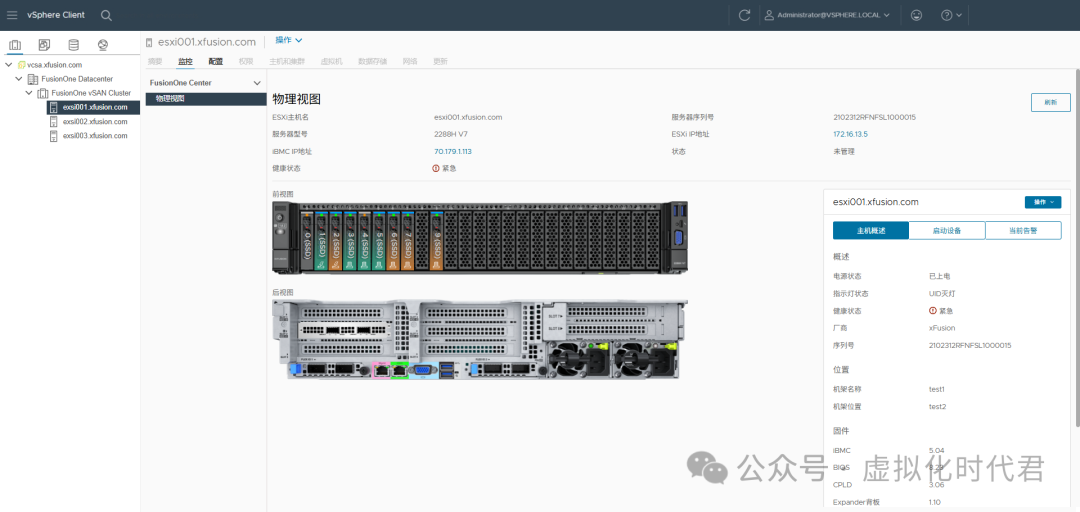Click the left rear power supply unit
The height and width of the screenshot is (512, 1080).
[579, 358]
